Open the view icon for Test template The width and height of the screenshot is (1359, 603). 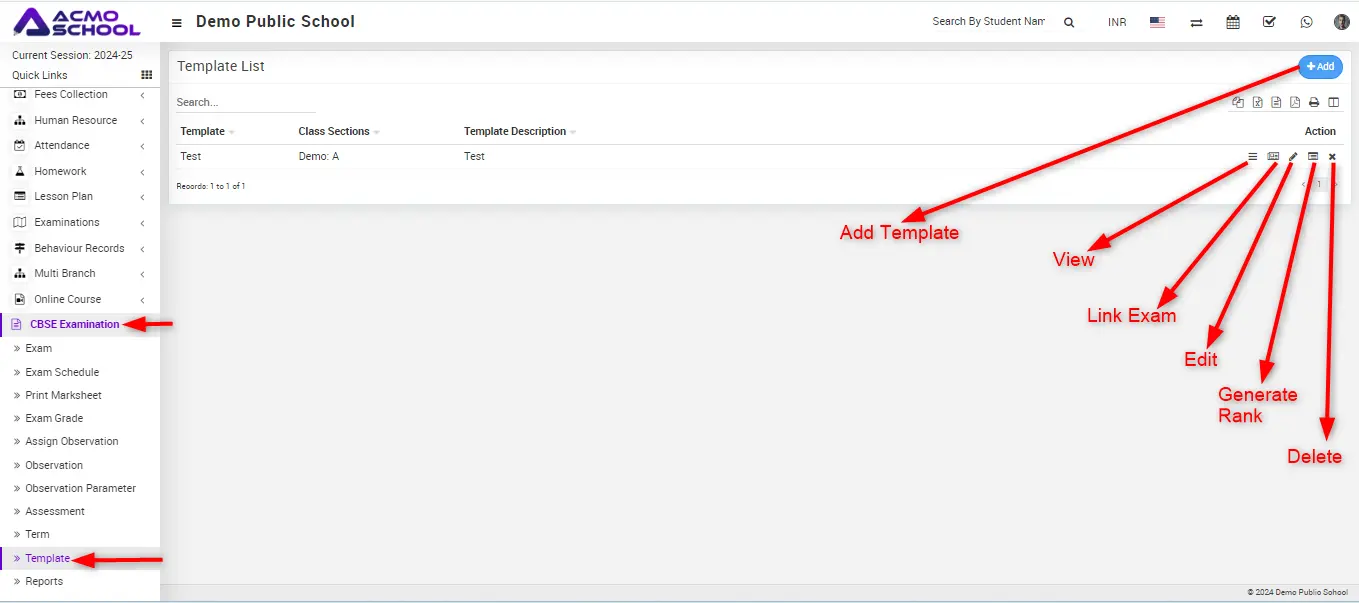(1252, 157)
